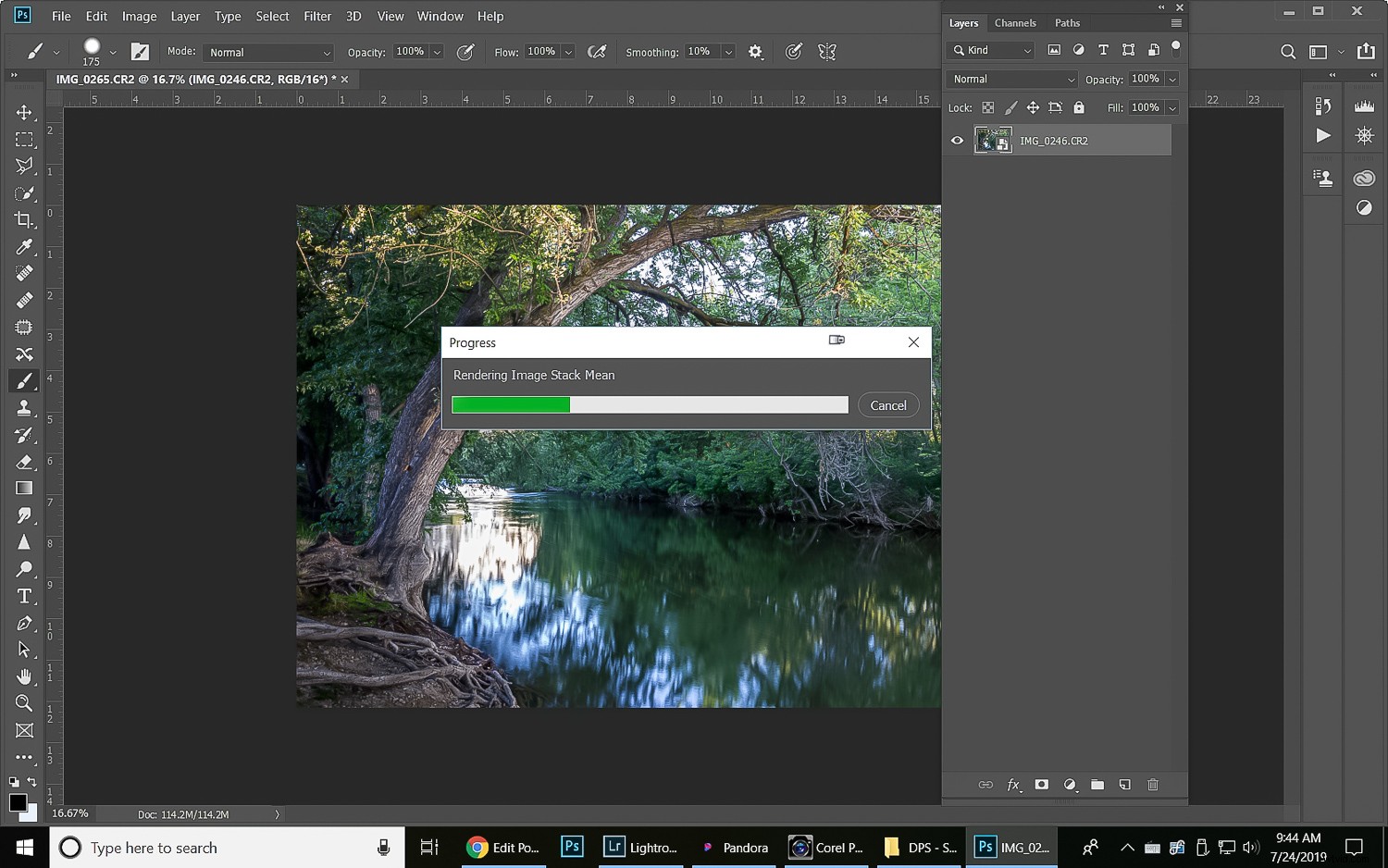Select the Clone Stamp tool
1388x868 pixels.
24,407
